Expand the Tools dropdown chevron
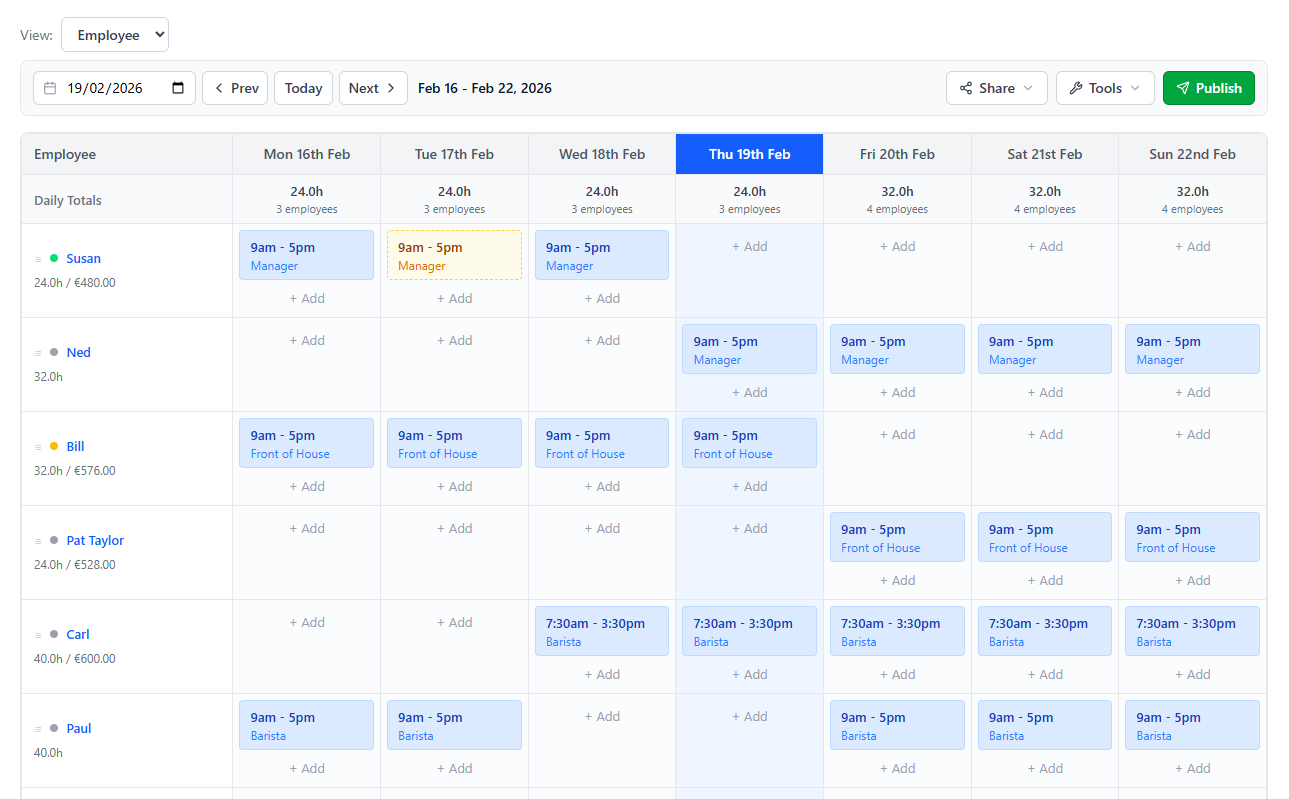This screenshot has height=799, width=1289. click(1134, 88)
